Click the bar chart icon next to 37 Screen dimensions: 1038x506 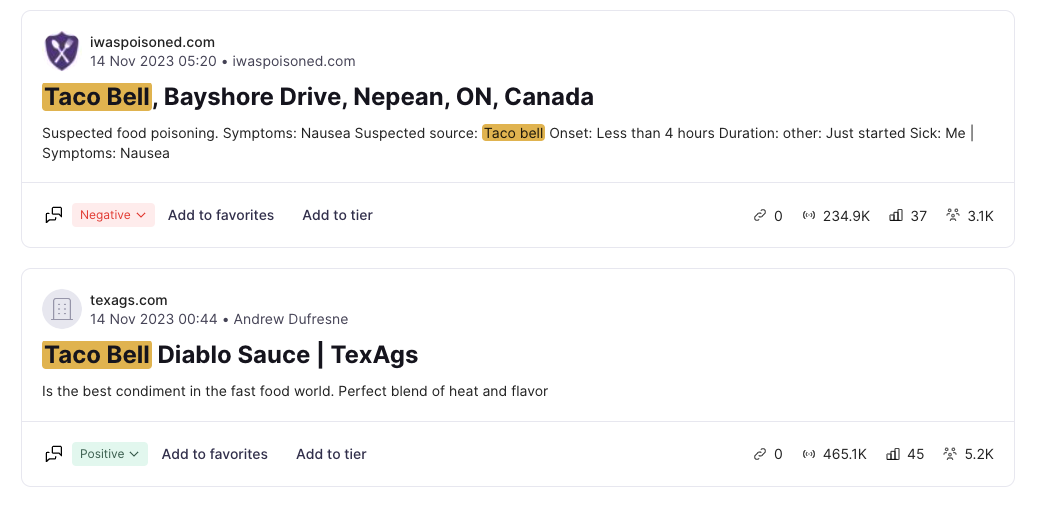pyautogui.click(x=896, y=215)
